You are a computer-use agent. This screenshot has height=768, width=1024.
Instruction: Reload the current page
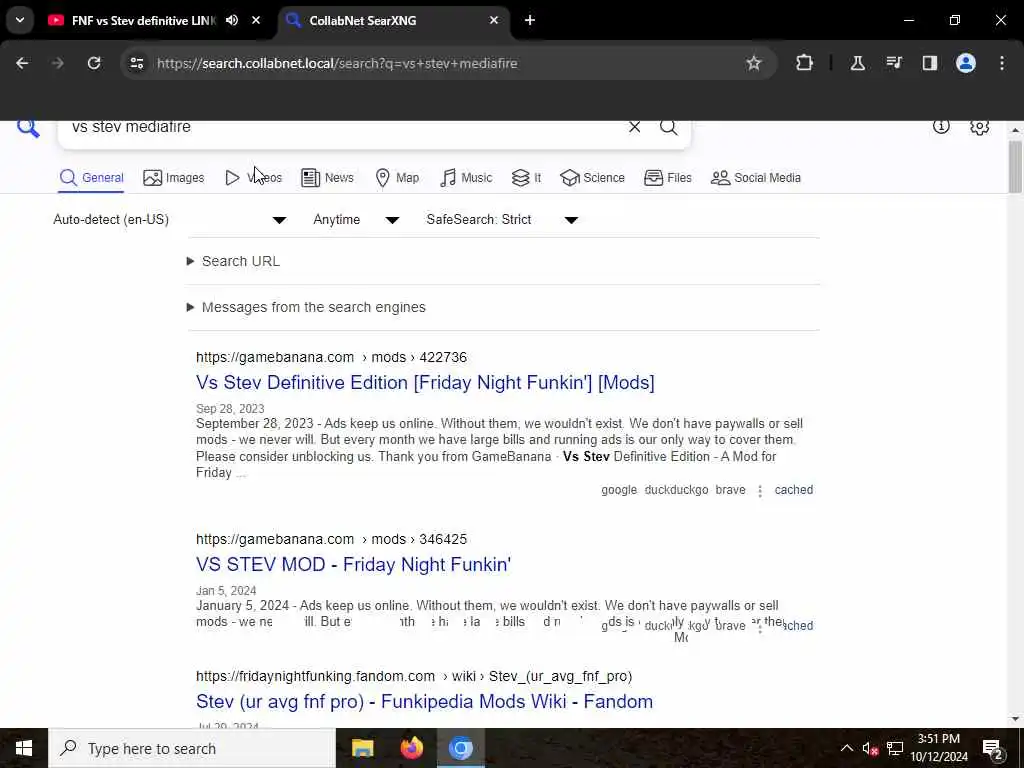(94, 63)
